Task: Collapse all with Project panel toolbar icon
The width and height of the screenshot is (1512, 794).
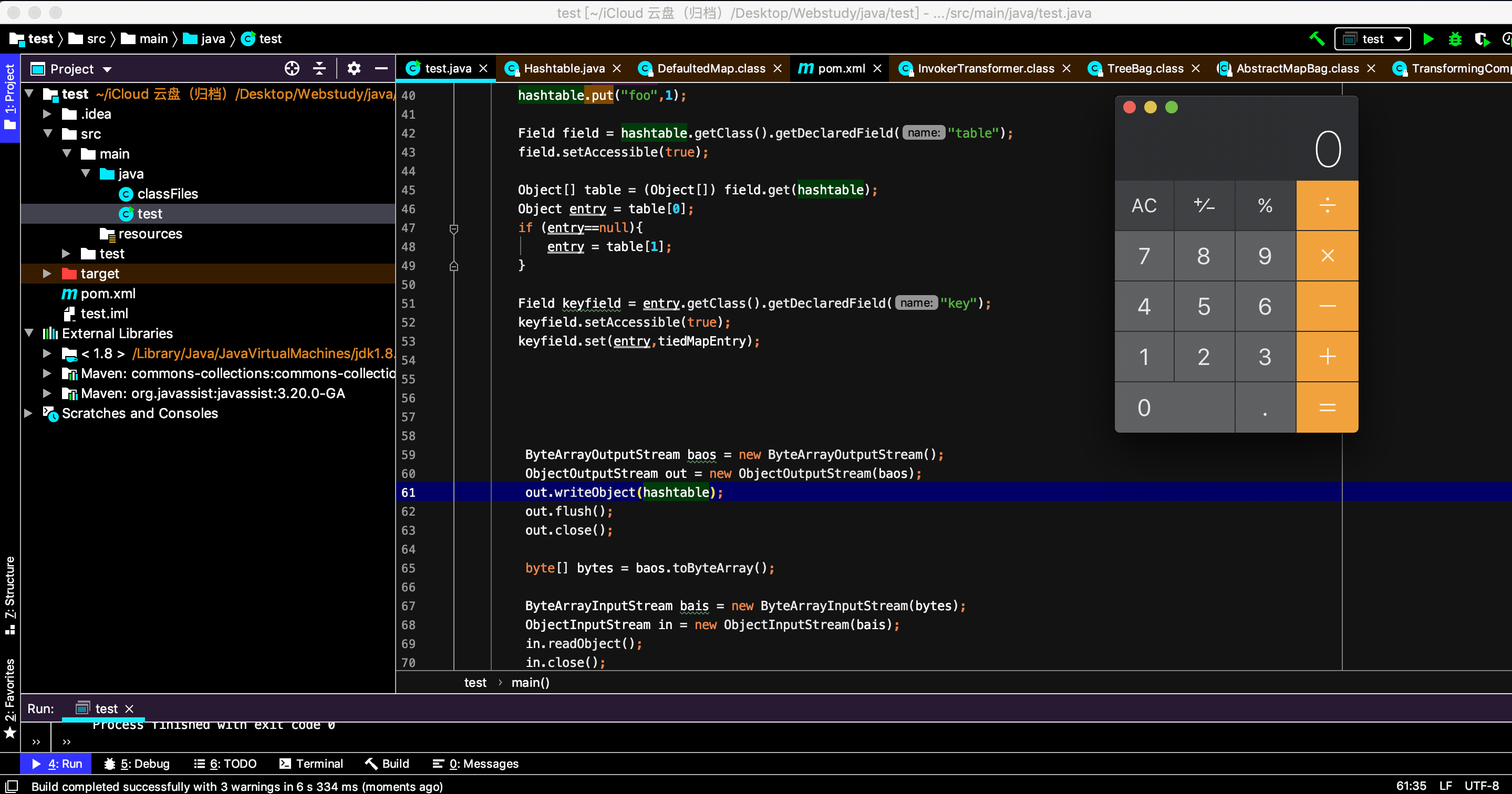Action: [319, 69]
